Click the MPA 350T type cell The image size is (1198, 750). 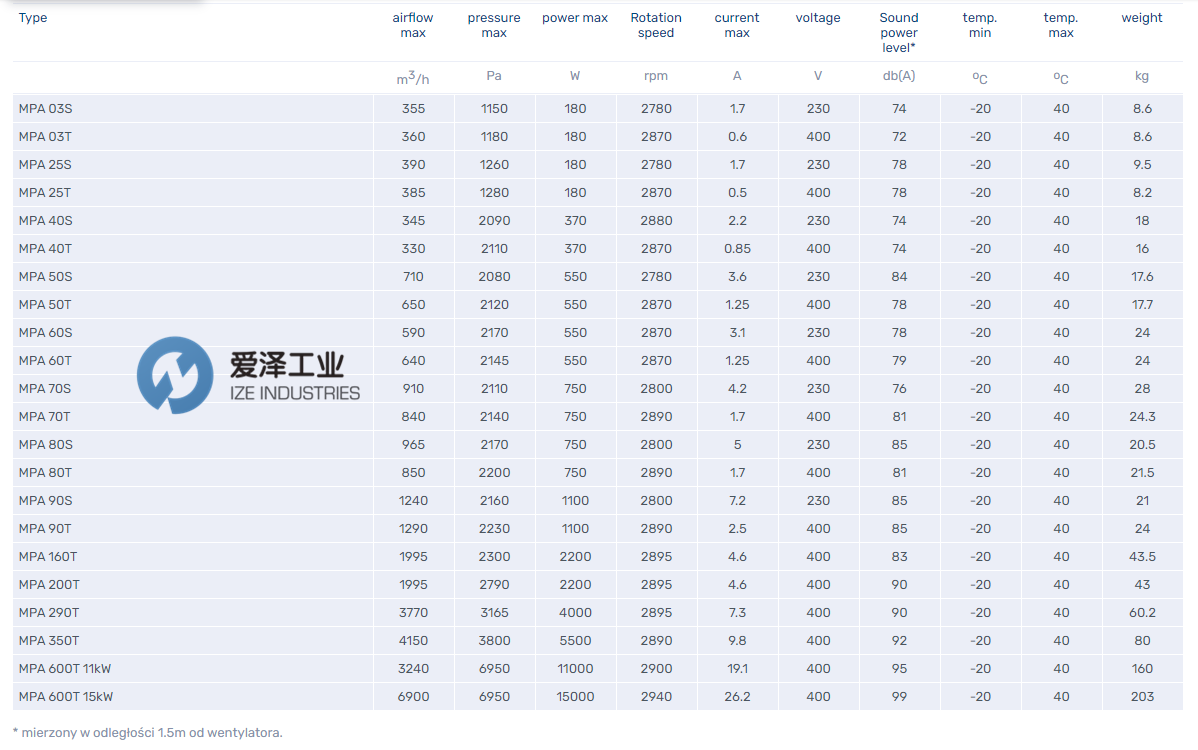48,641
